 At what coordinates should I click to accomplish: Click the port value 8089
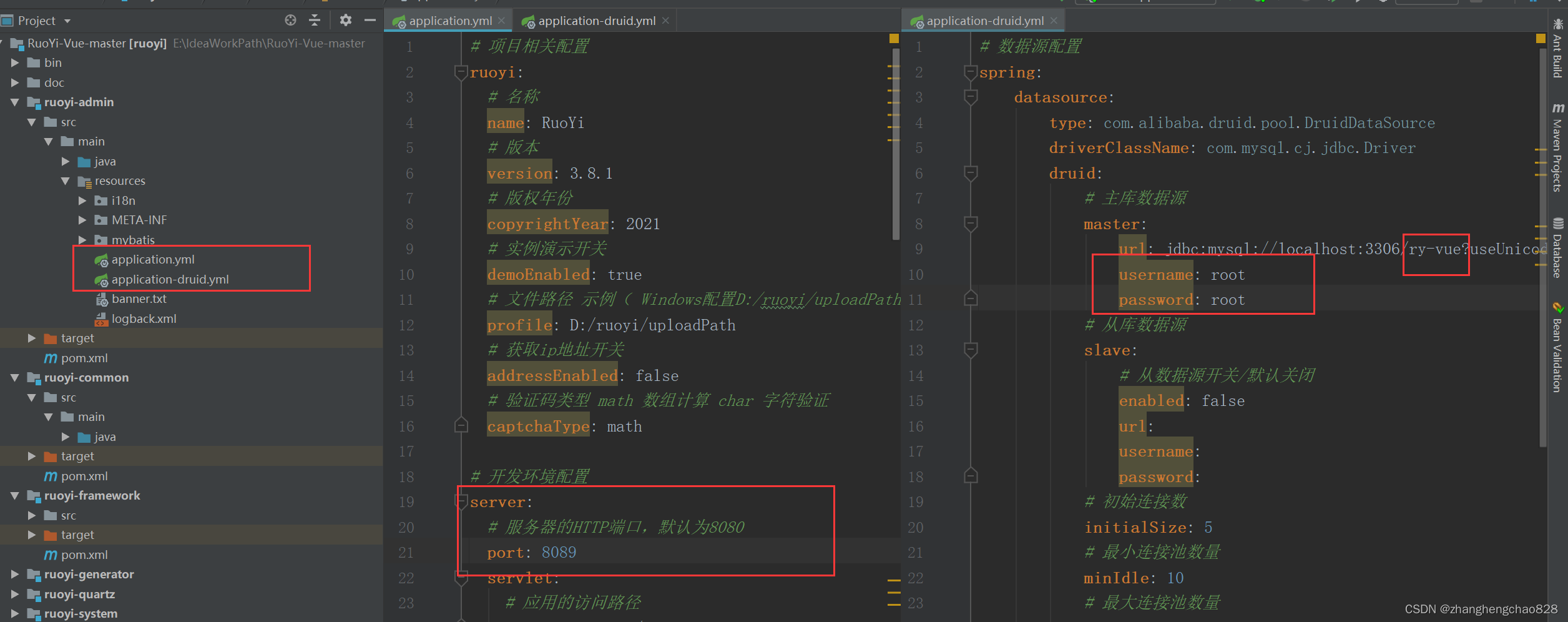coord(559,553)
